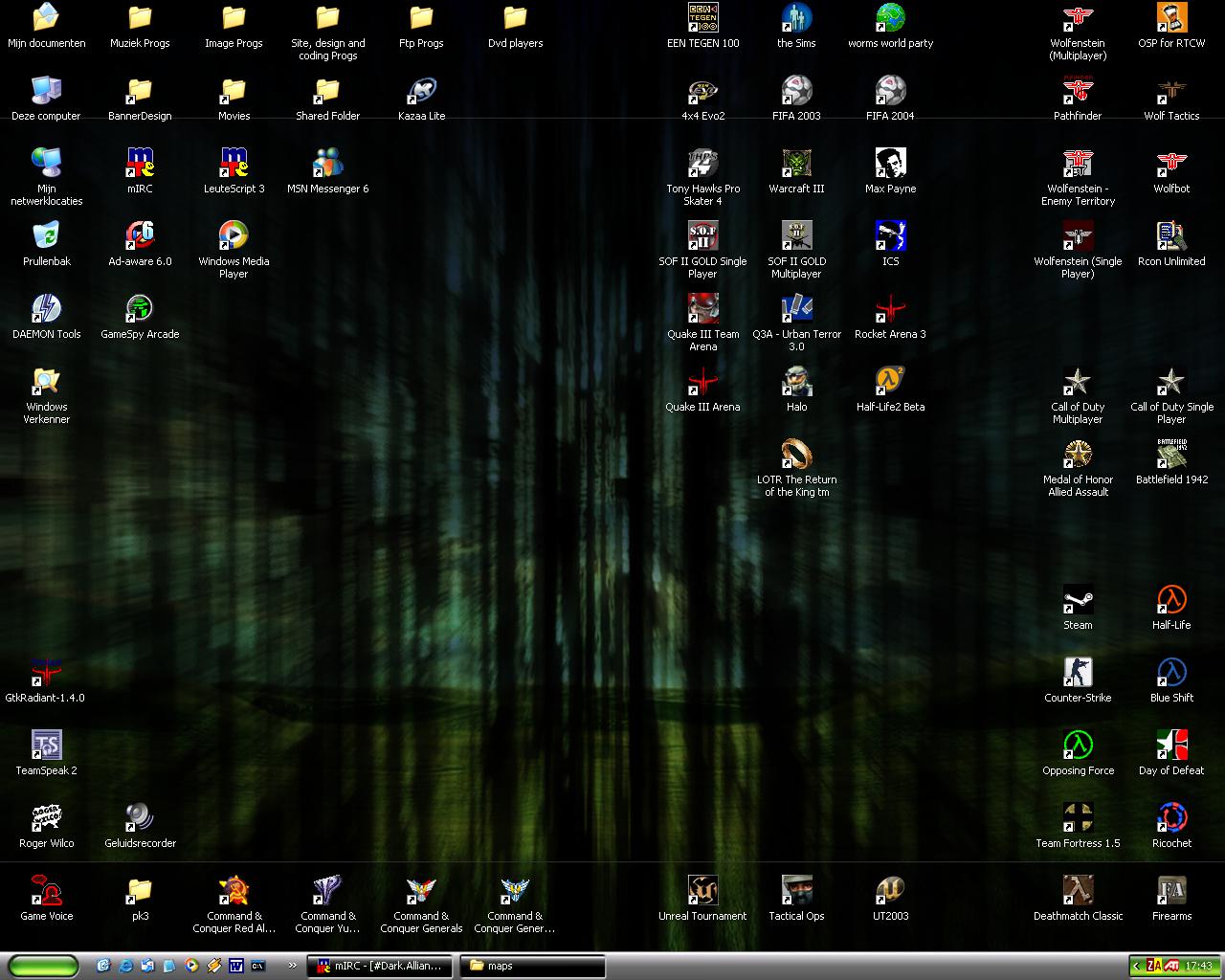Open GameSpy Arcade shortcut

click(140, 308)
